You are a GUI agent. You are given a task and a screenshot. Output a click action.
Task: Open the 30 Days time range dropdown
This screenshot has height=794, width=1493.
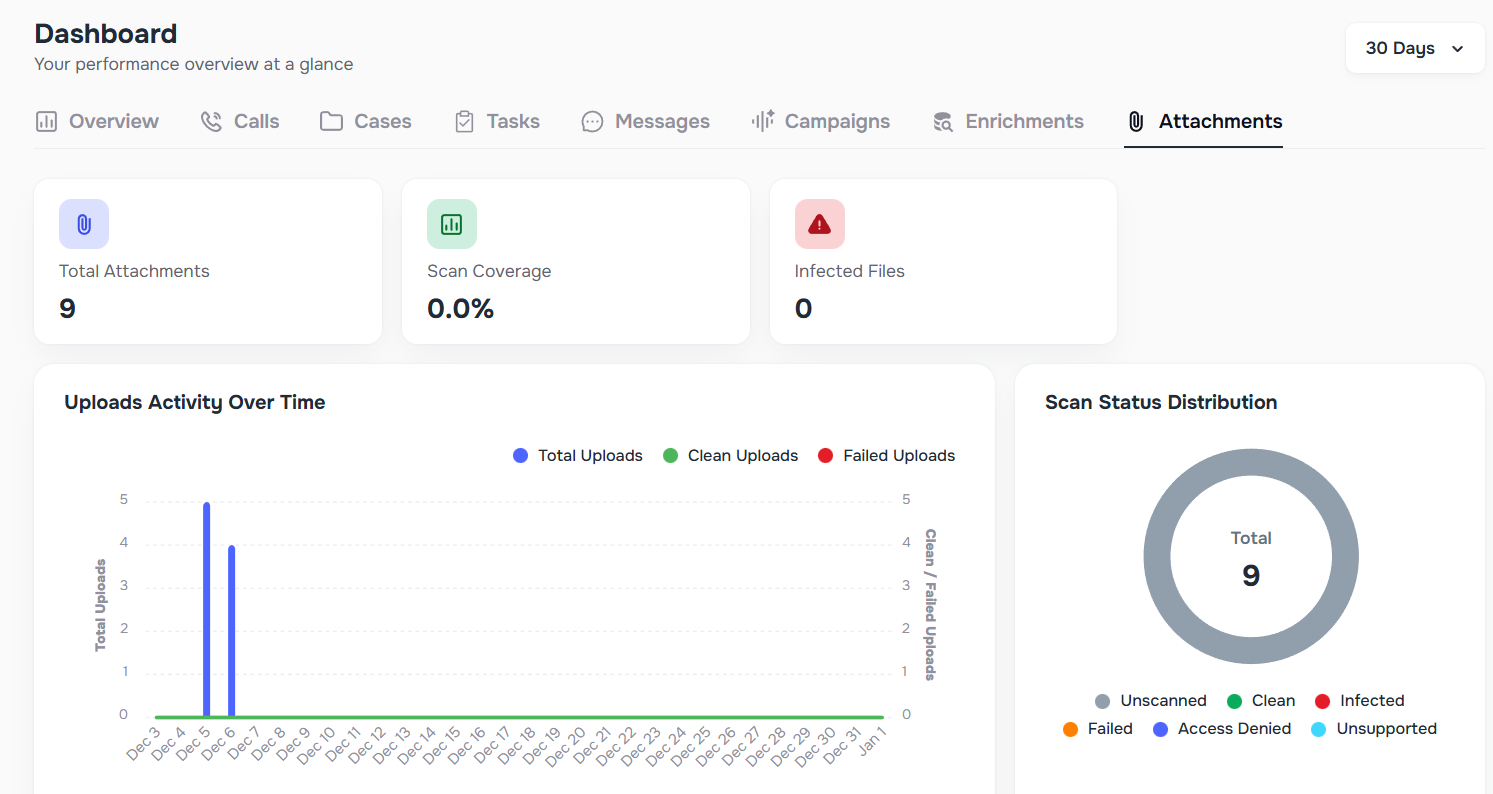pyautogui.click(x=1414, y=47)
